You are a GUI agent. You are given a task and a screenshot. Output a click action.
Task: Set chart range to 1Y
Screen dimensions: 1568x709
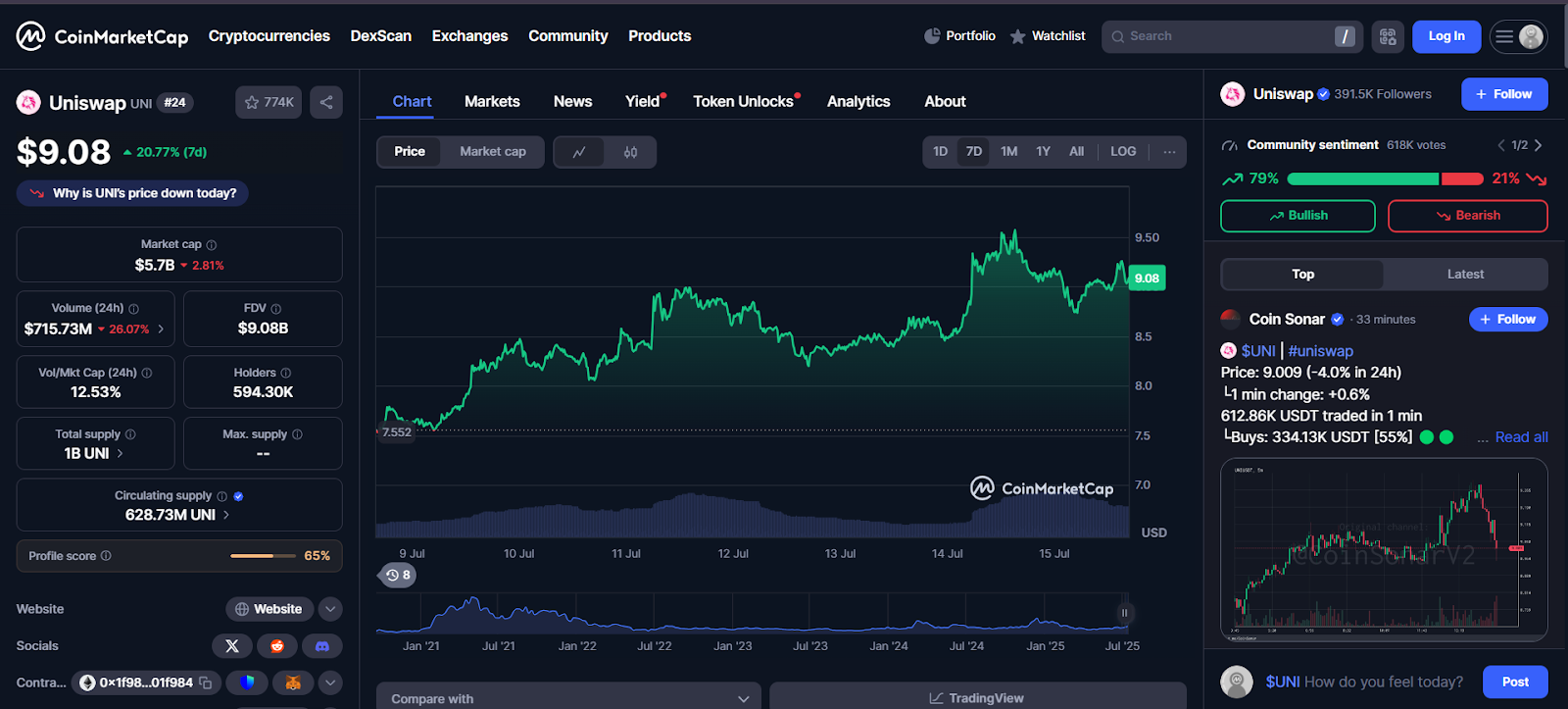[1044, 152]
